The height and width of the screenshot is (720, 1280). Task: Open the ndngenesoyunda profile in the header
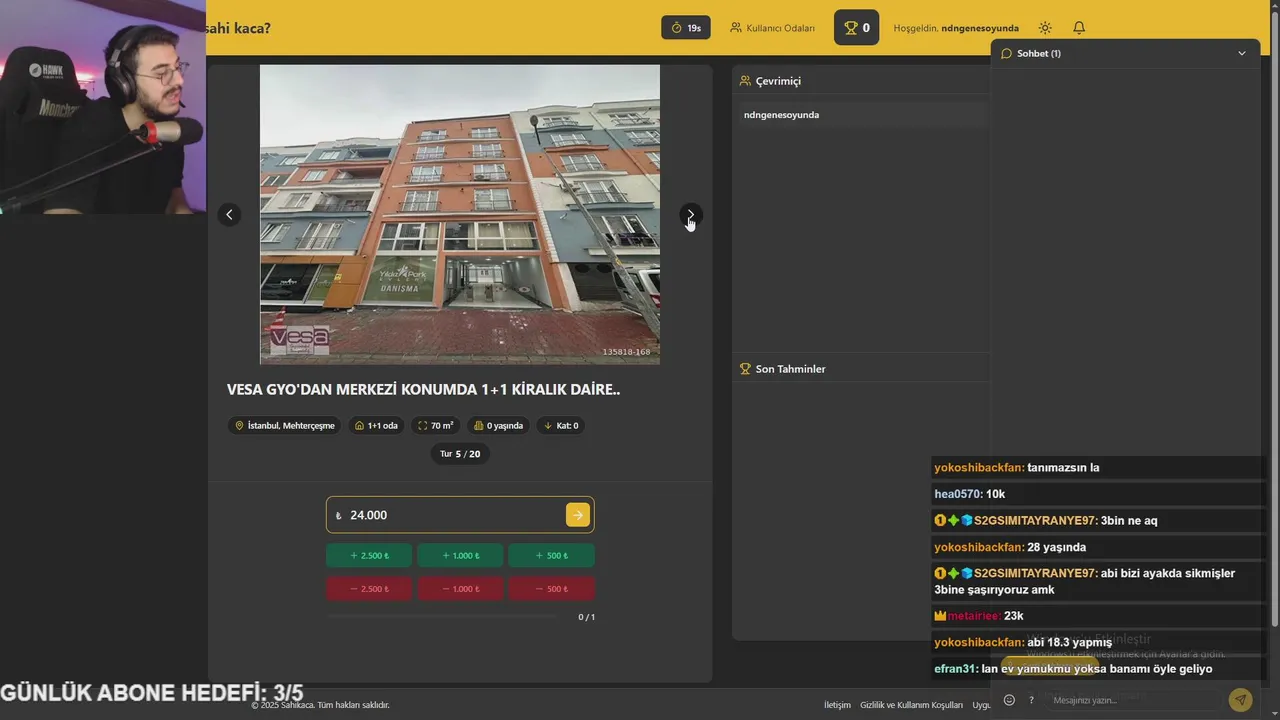tap(980, 28)
